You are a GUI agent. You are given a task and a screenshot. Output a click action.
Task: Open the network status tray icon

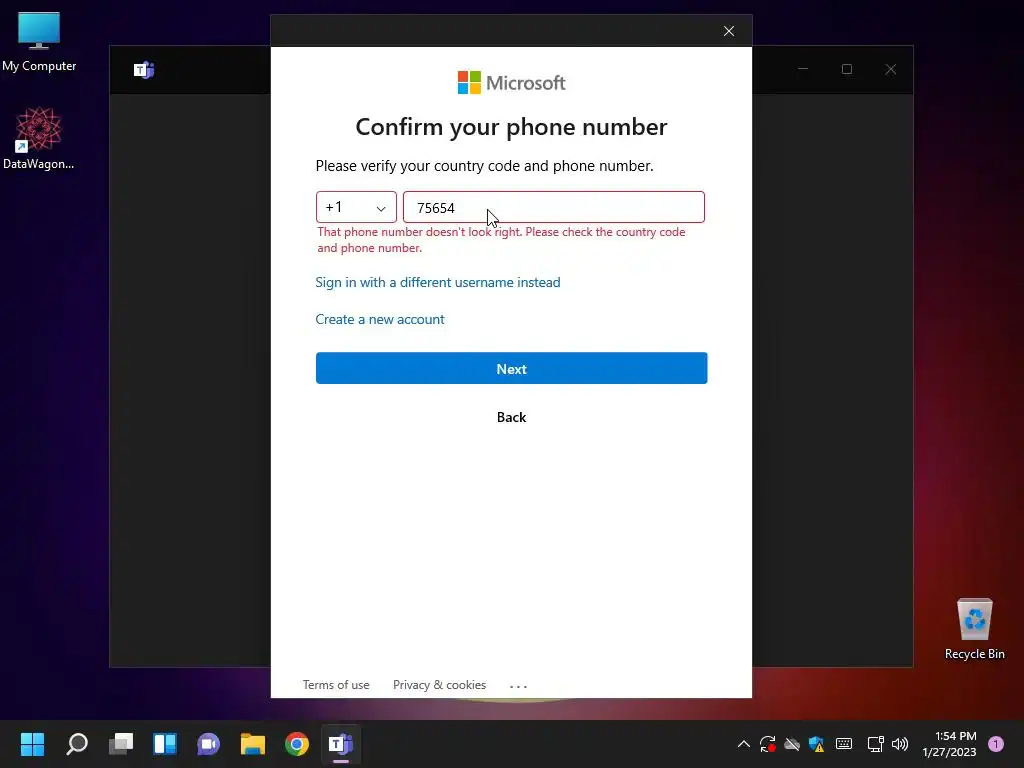click(x=875, y=744)
